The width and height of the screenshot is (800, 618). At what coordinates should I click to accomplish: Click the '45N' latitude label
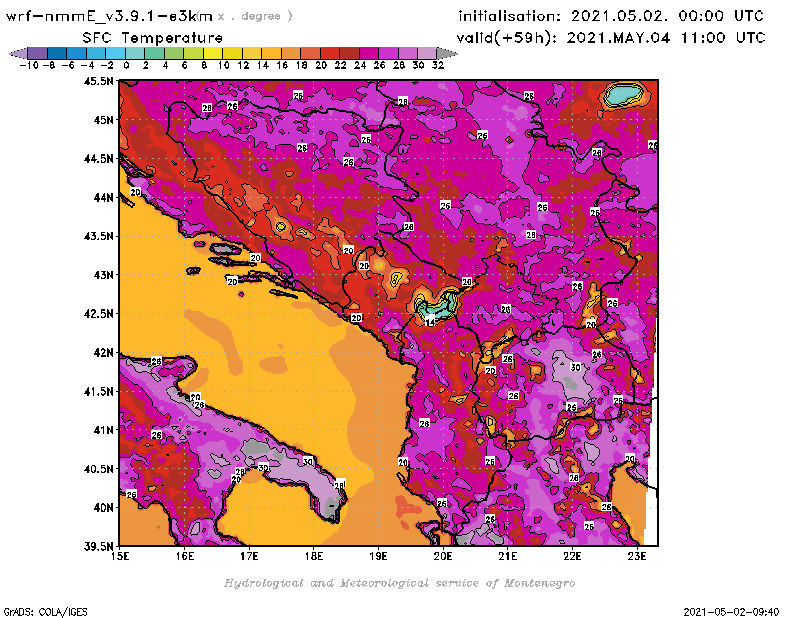click(x=103, y=120)
